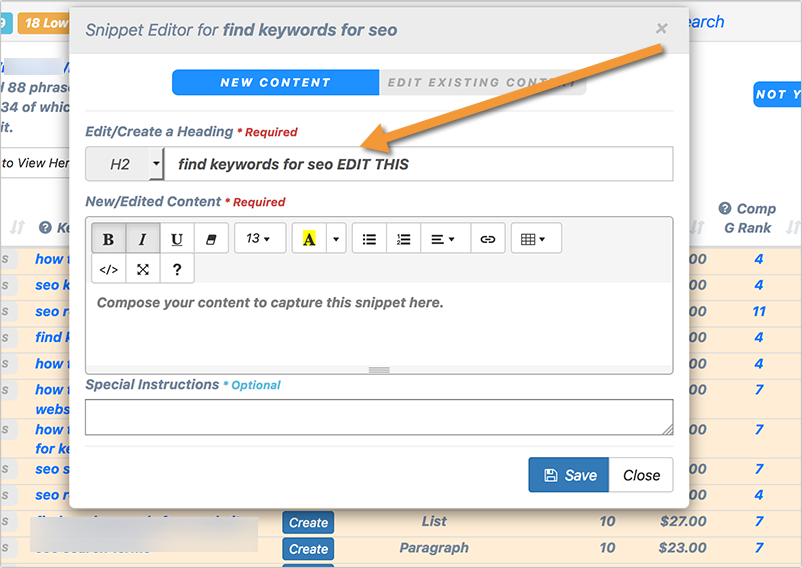Switch to the Edit Existing Content tab
The image size is (802, 568).
point(482,82)
